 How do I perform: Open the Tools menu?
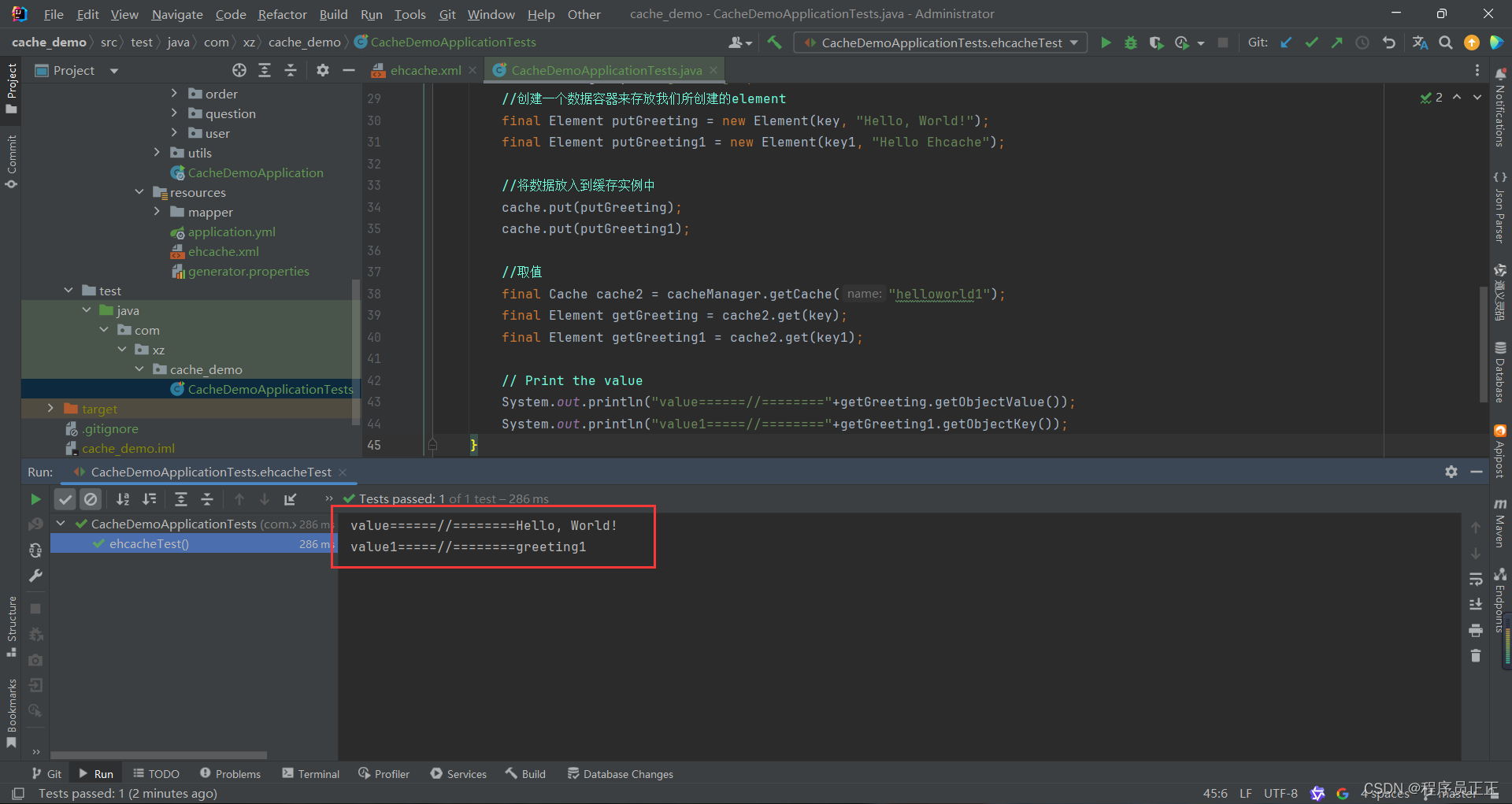click(409, 14)
